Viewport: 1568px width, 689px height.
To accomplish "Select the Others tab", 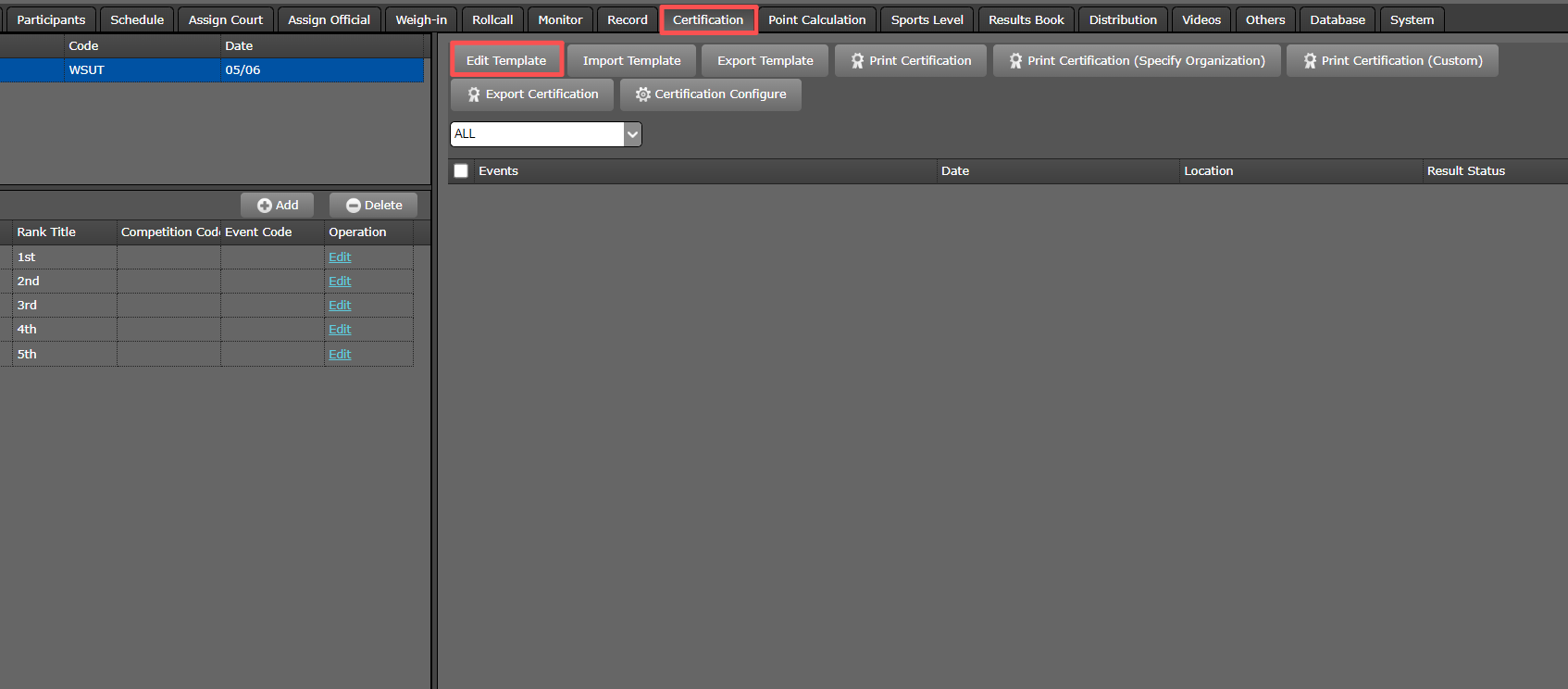I will [x=1265, y=19].
